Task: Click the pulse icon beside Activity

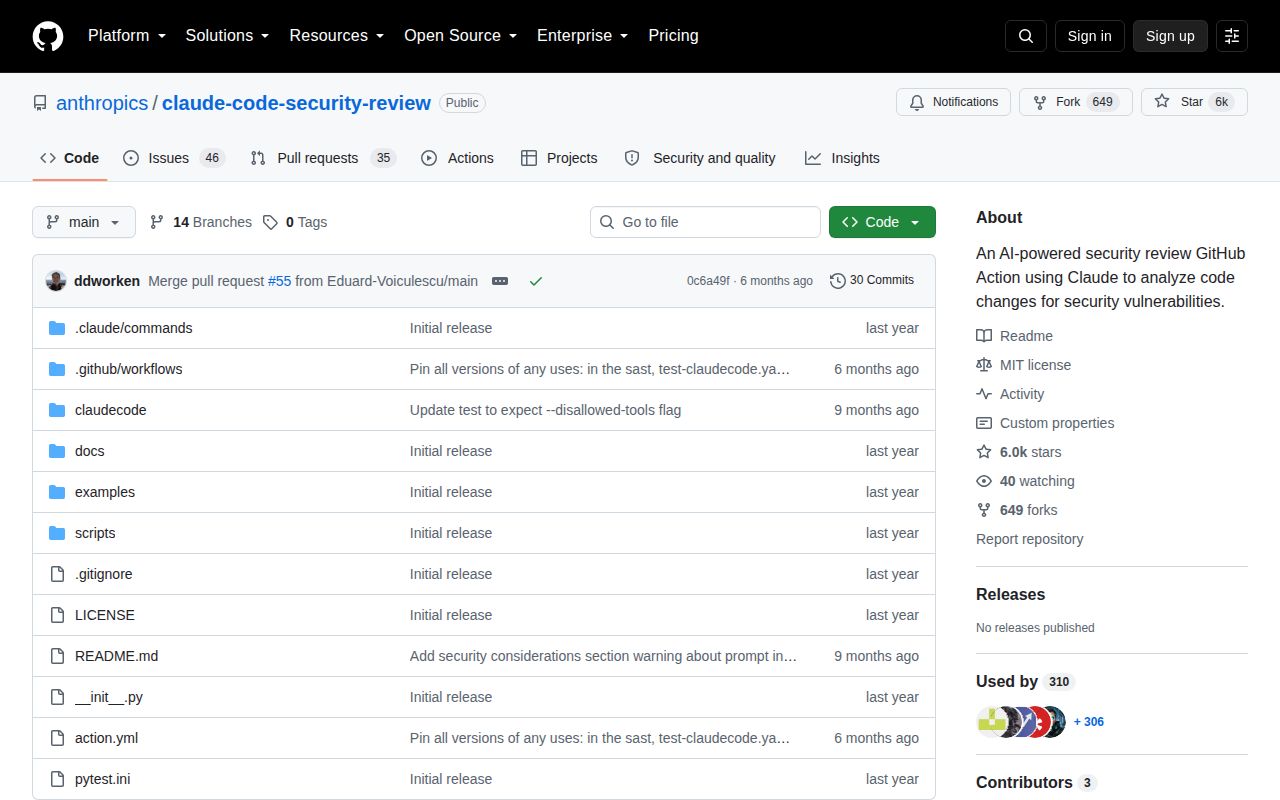Action: [x=984, y=394]
